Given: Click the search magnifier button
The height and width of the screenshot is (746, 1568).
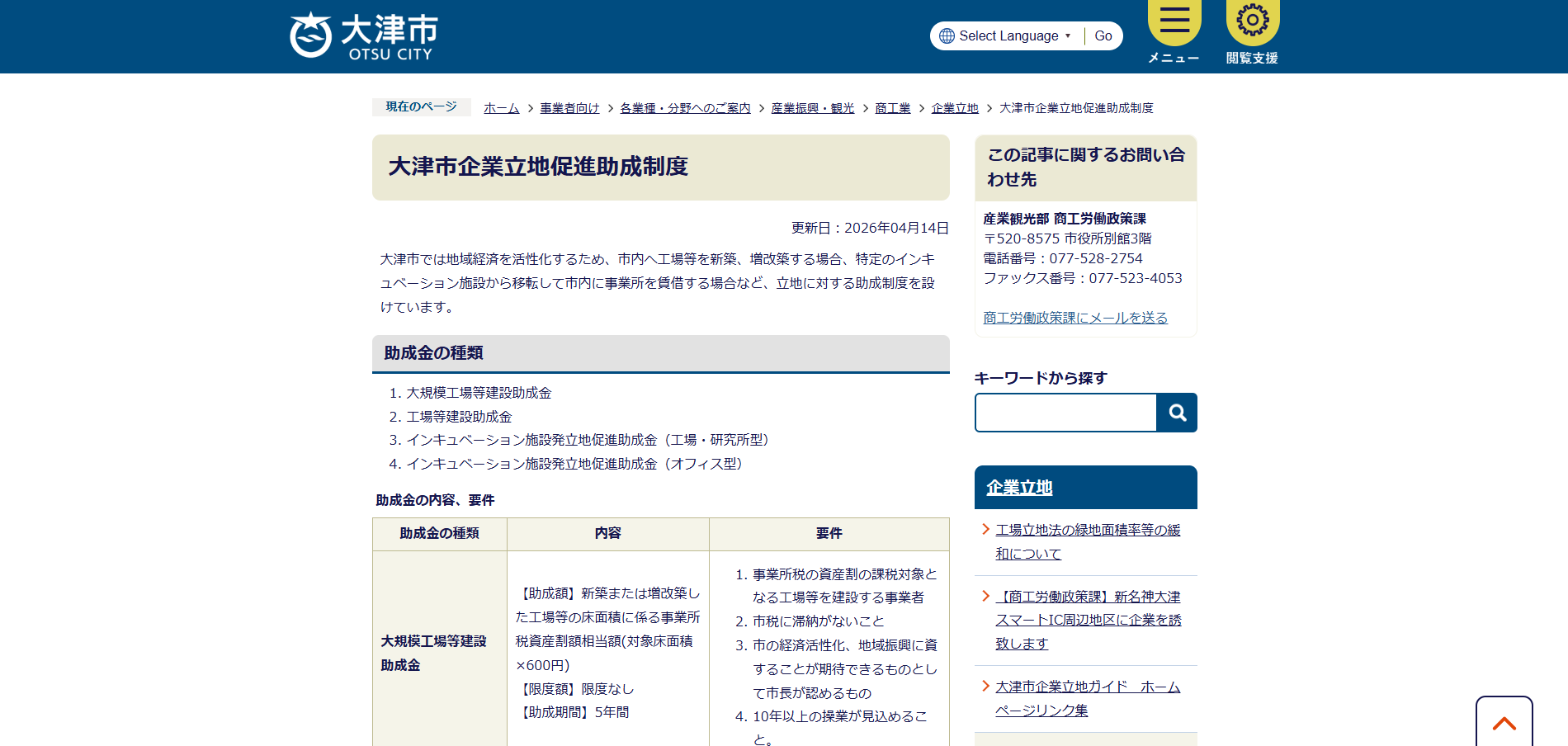Looking at the screenshot, I should 1177,413.
